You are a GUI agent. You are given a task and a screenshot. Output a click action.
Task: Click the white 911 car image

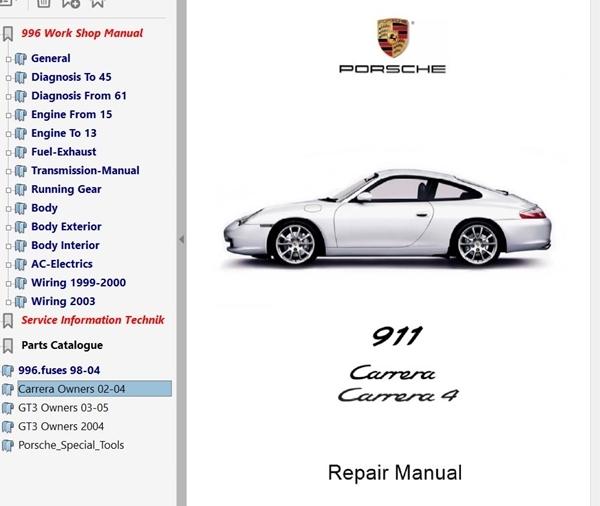tap(387, 219)
